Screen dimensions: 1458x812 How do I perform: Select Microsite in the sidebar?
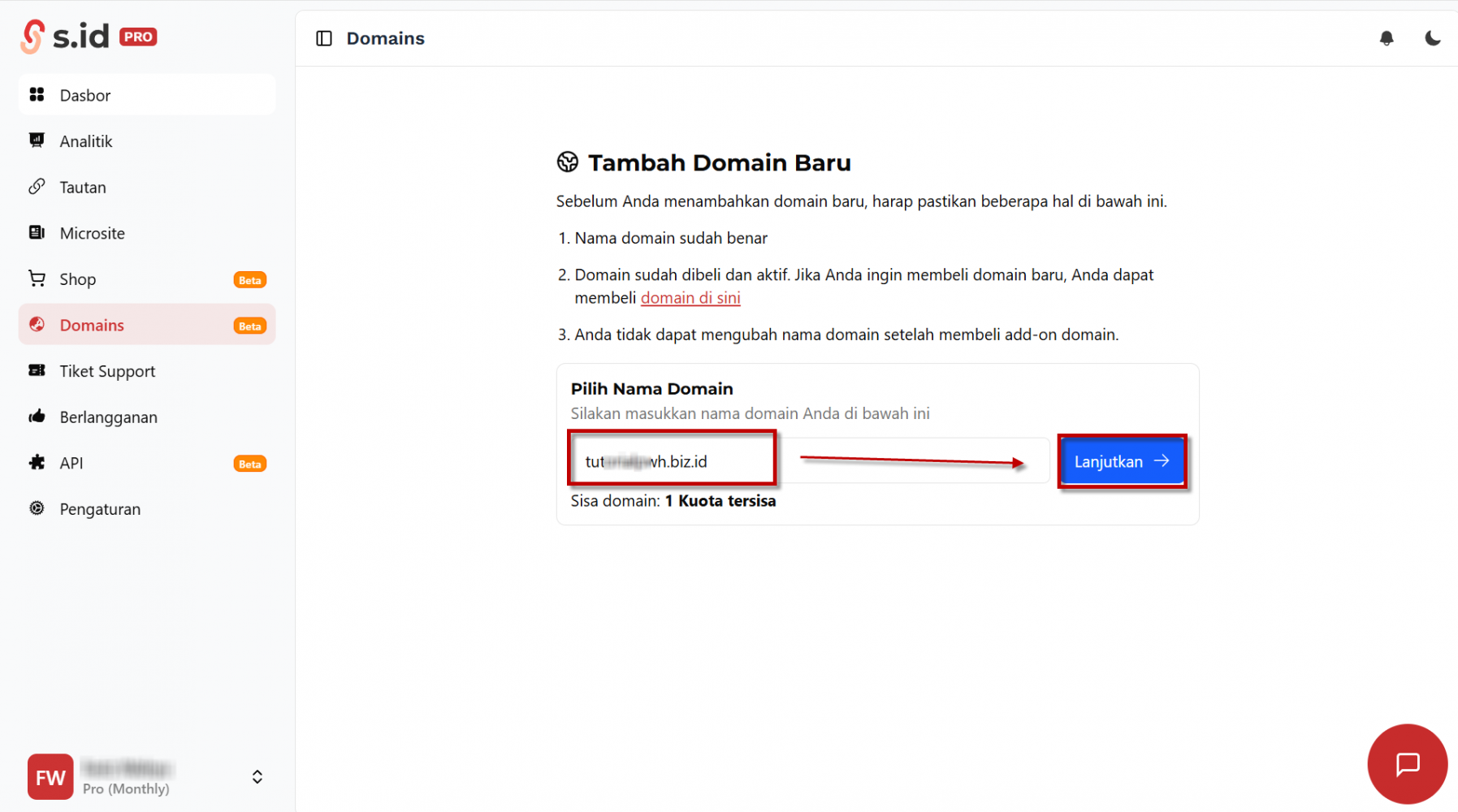pyautogui.click(x=92, y=234)
